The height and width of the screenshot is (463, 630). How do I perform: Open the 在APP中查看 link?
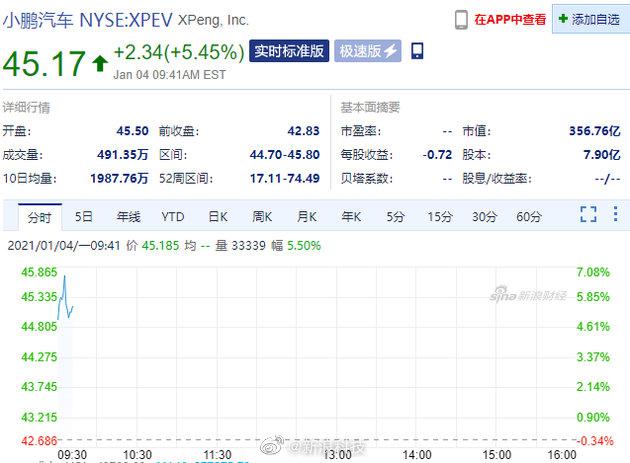click(510, 19)
